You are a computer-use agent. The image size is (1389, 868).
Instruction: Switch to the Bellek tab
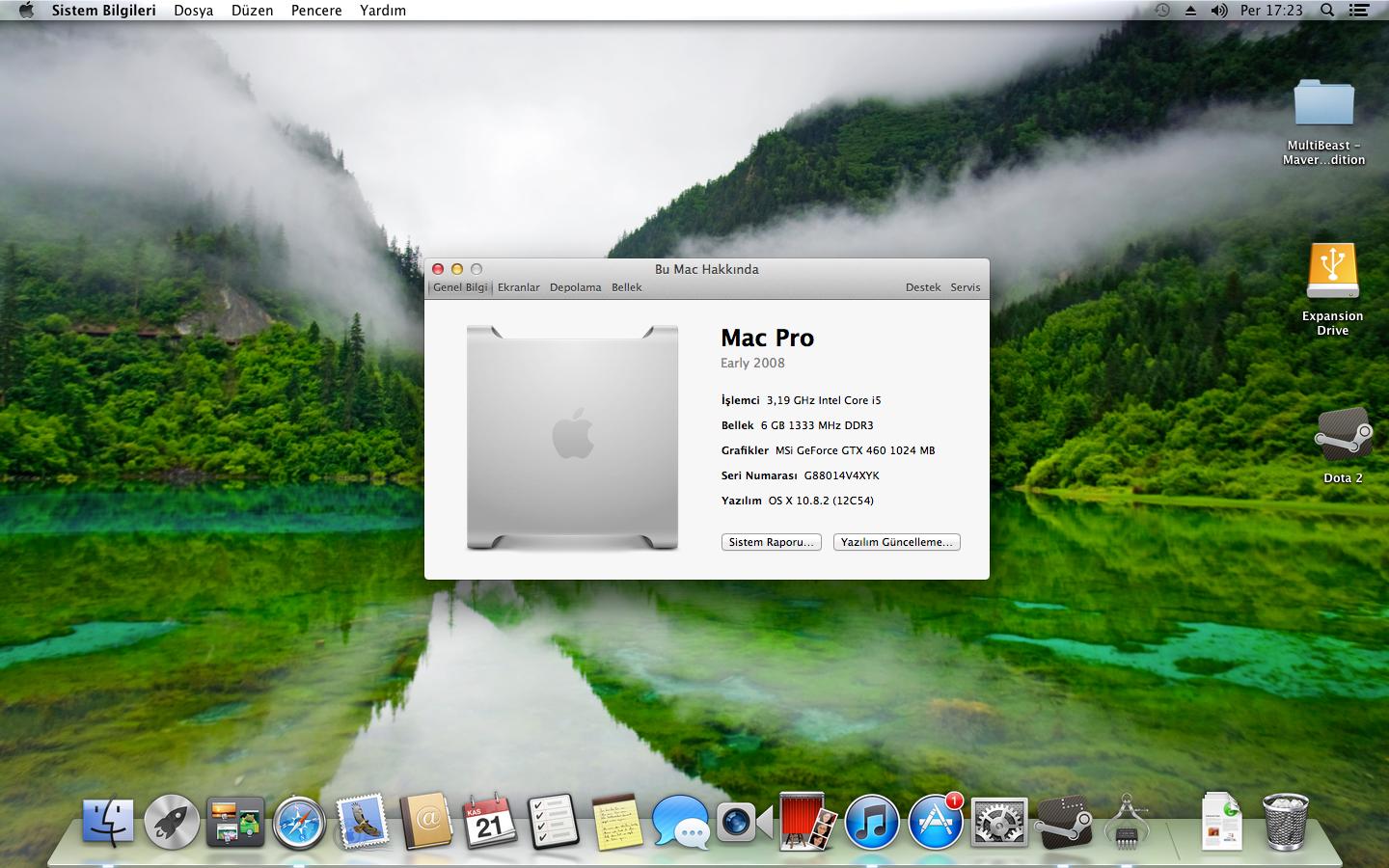[x=627, y=287]
